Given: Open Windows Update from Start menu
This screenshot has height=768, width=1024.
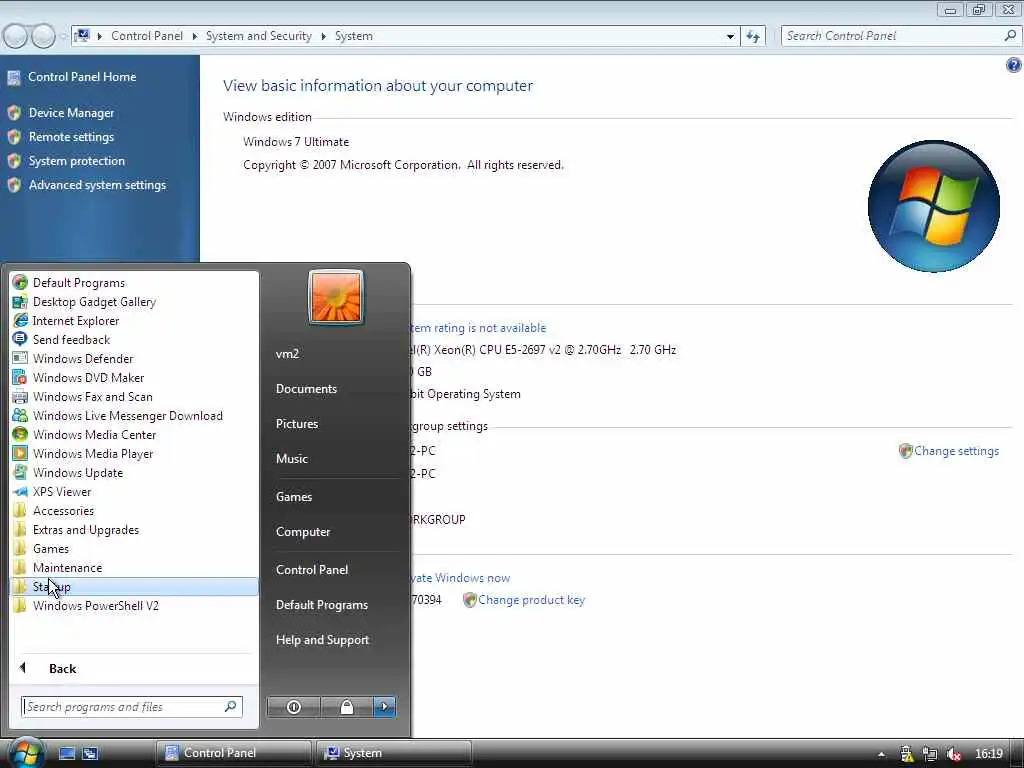Looking at the screenshot, I should click(78, 472).
